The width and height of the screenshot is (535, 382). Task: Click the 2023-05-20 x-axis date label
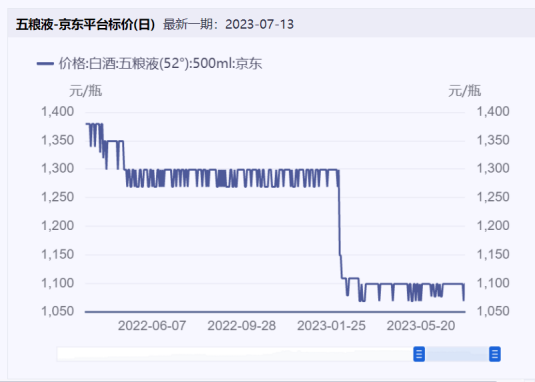click(x=421, y=326)
